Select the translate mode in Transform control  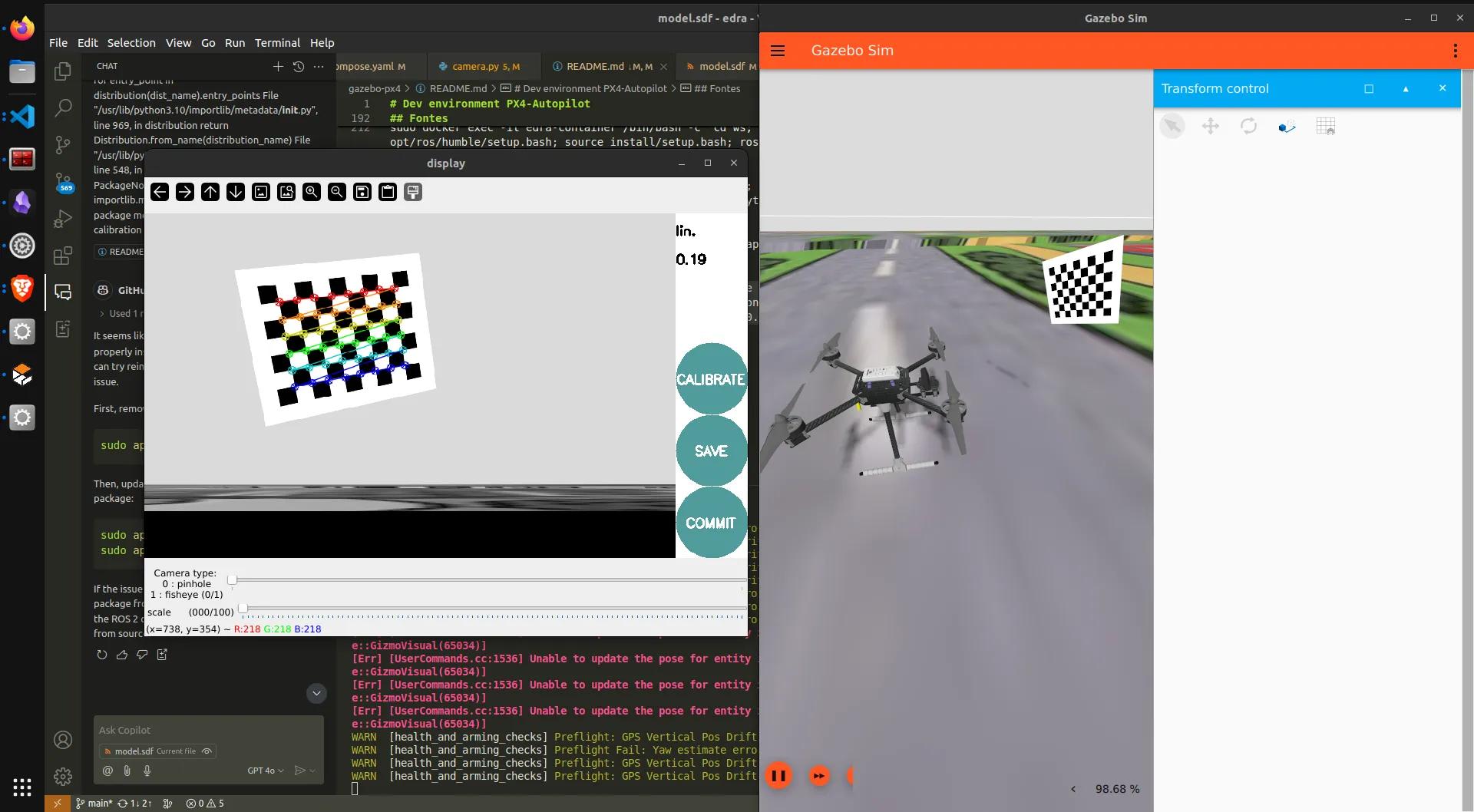tap(1211, 127)
